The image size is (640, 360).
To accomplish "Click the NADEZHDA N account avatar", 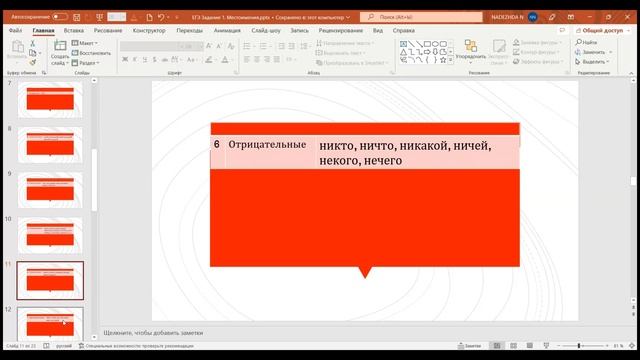I will coord(533,17).
